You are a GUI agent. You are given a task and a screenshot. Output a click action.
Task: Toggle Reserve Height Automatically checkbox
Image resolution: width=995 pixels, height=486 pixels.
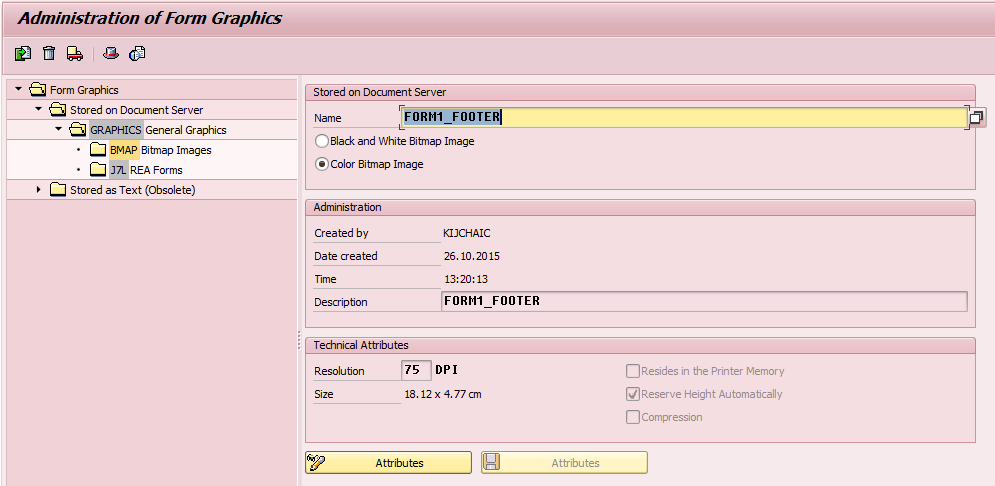633,394
